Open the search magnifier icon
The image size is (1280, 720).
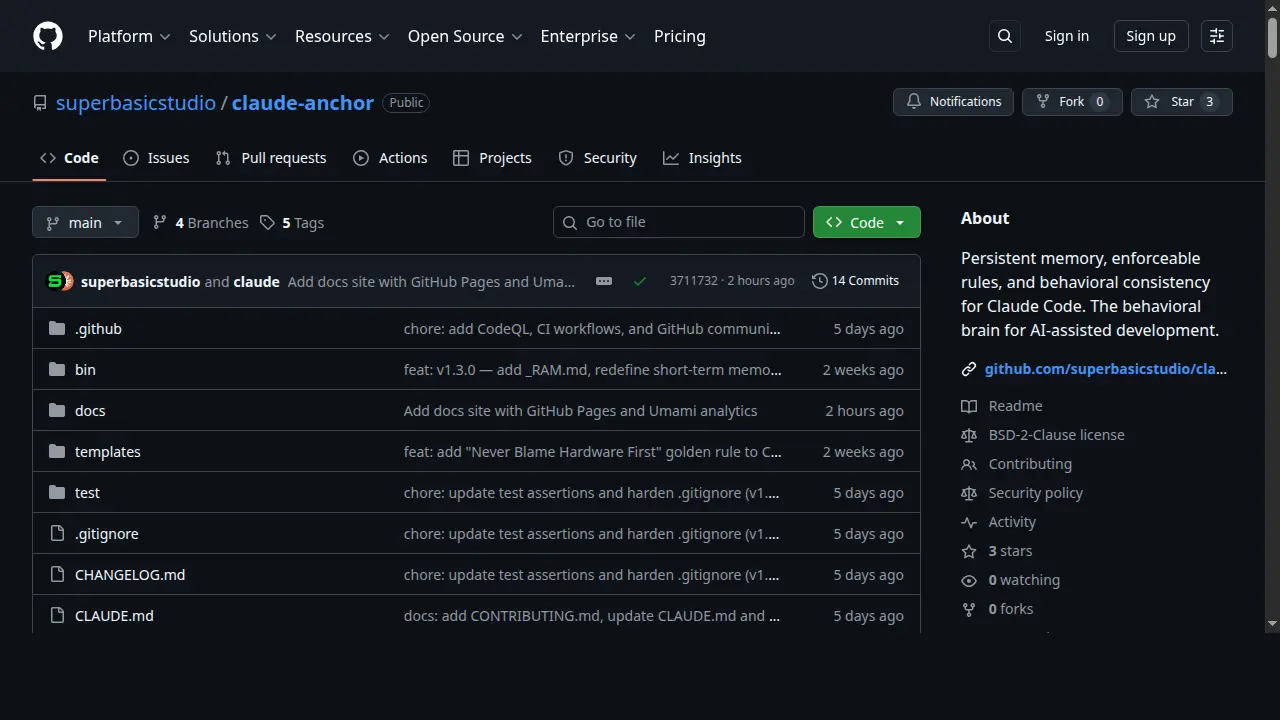click(x=1005, y=36)
